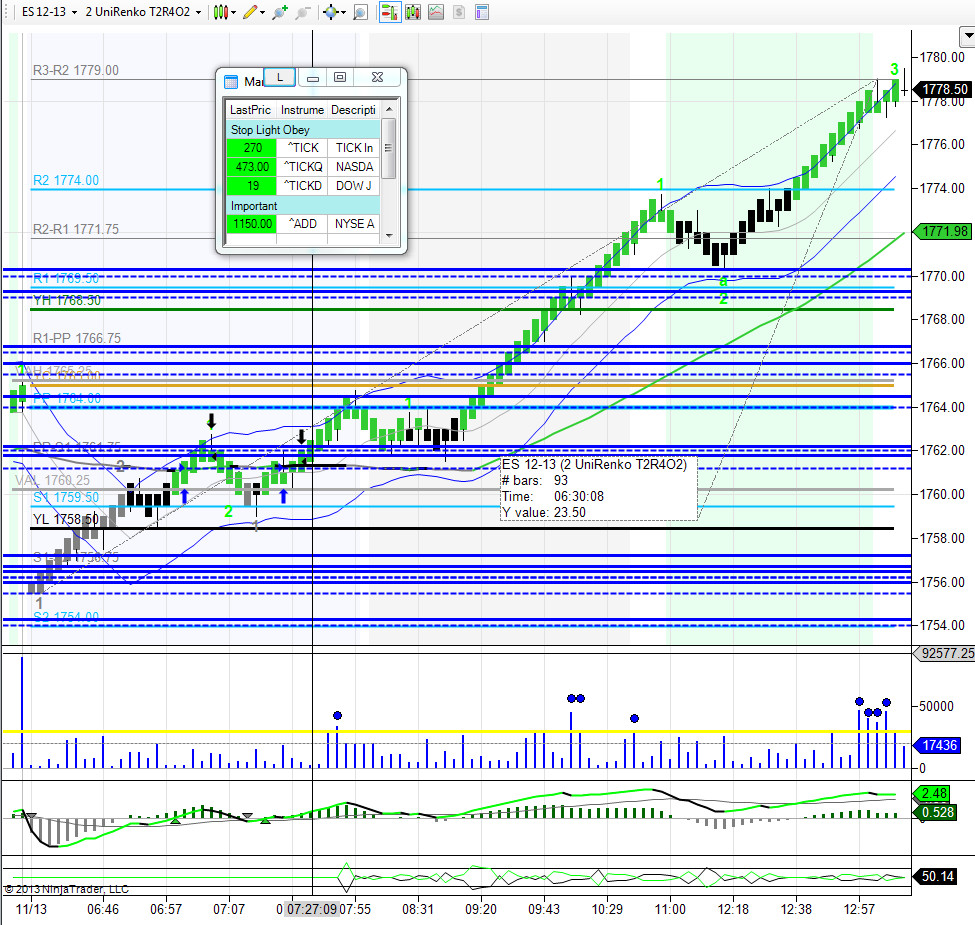
Task: Click the magnifying glass search icon
Action: click(x=360, y=12)
